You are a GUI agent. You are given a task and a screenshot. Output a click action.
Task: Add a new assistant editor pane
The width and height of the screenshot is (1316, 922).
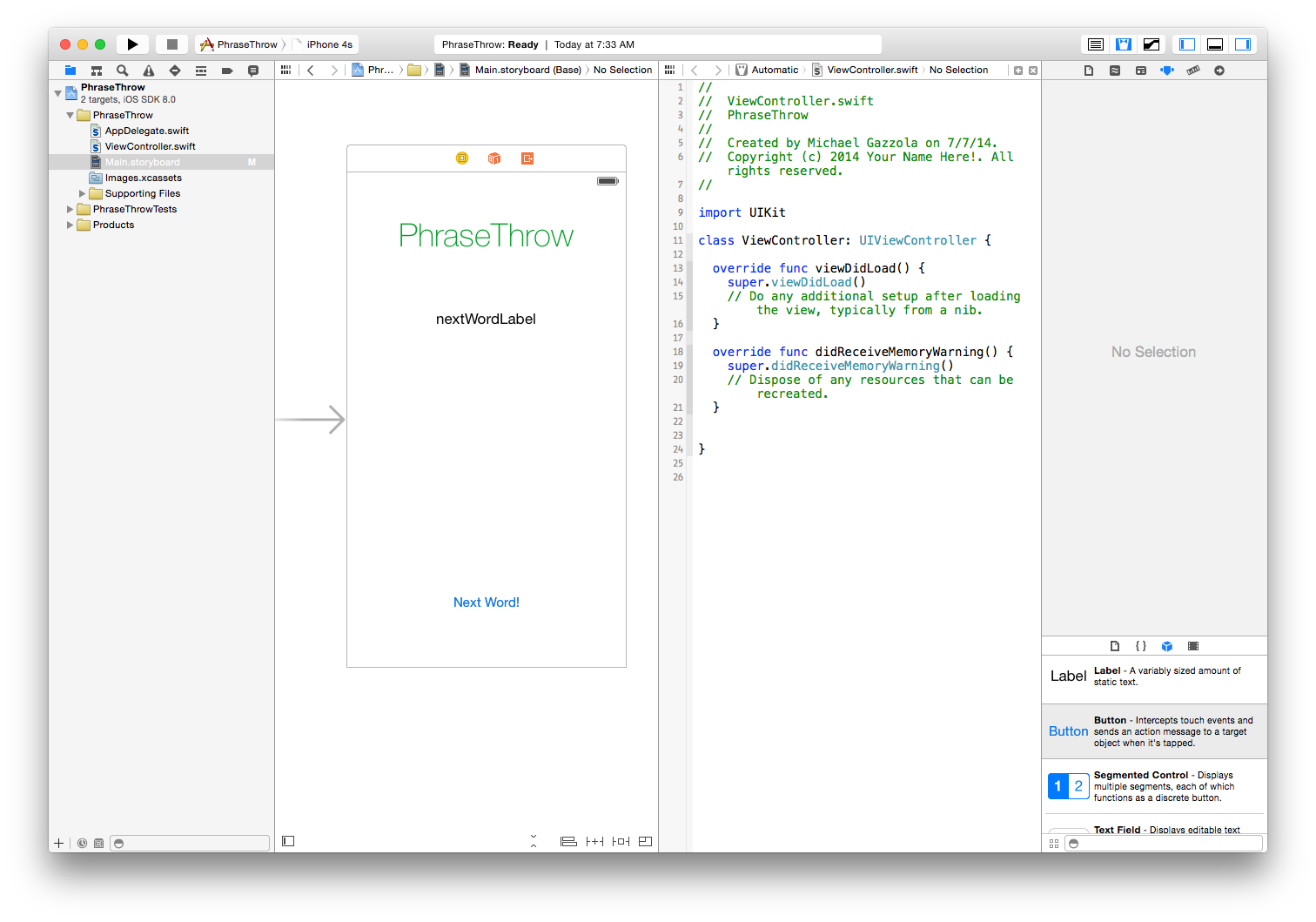pyautogui.click(x=1018, y=71)
